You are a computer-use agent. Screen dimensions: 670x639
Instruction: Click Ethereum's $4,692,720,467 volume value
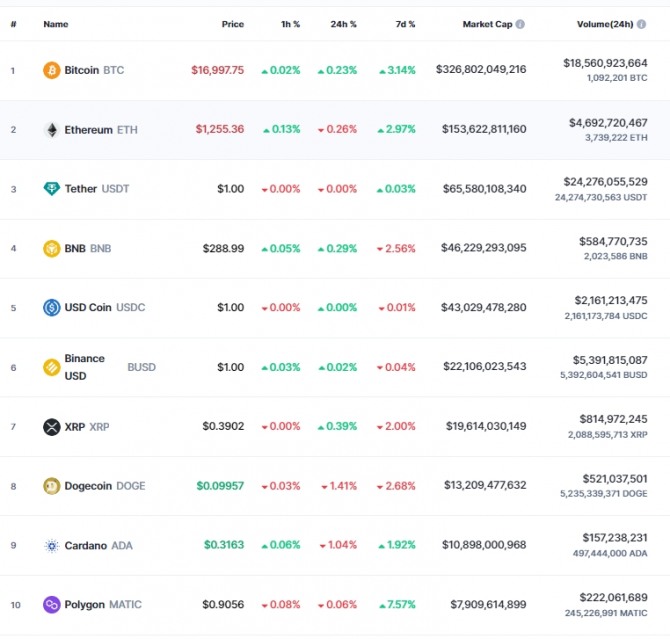click(608, 123)
